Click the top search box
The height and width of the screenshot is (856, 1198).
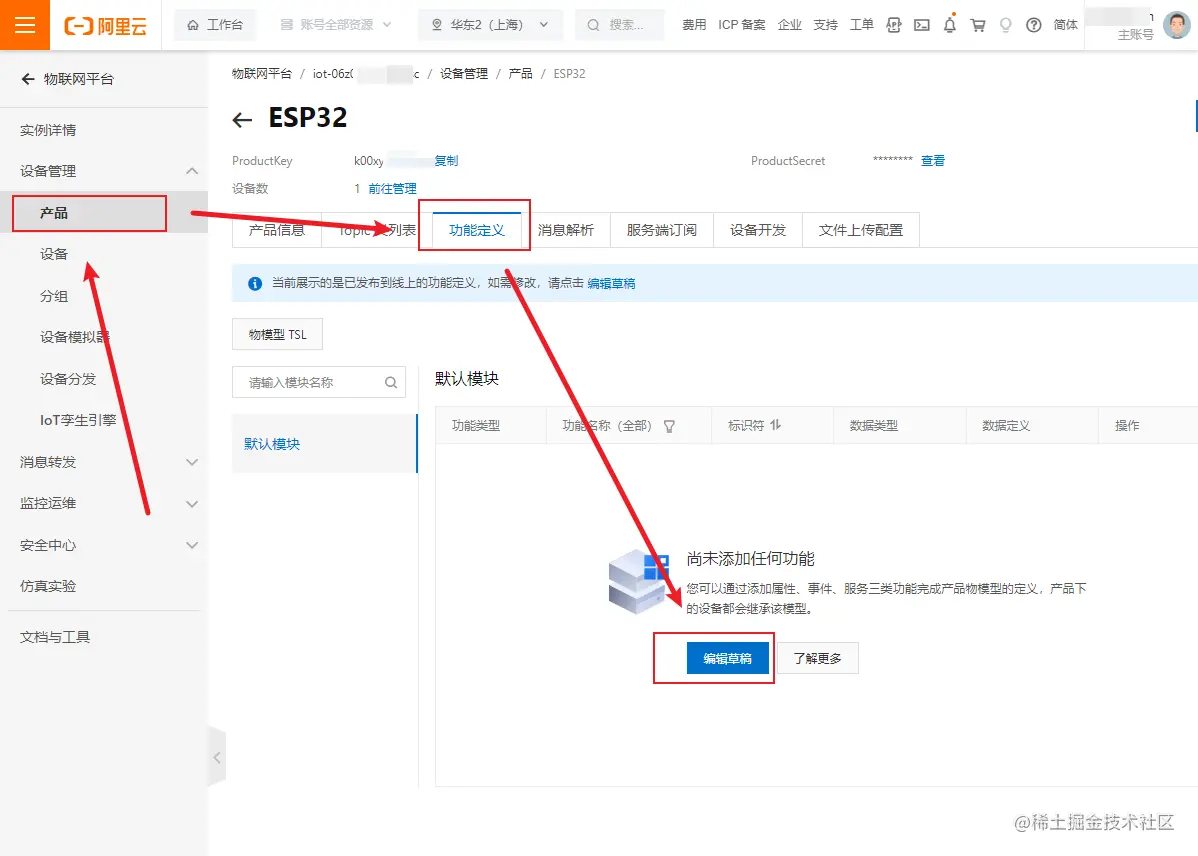point(619,24)
